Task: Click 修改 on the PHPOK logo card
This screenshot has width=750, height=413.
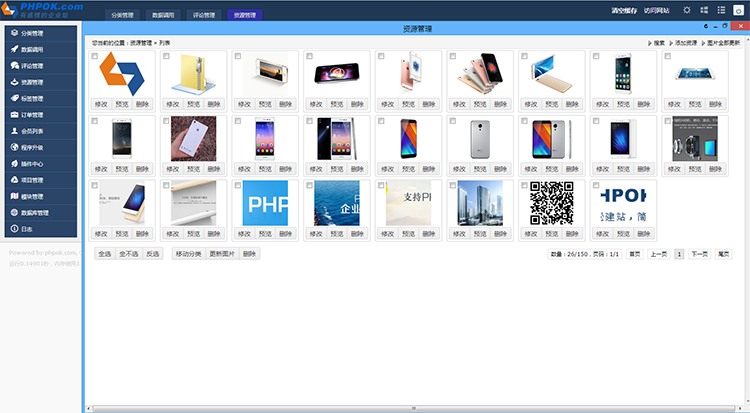Action: 101,104
